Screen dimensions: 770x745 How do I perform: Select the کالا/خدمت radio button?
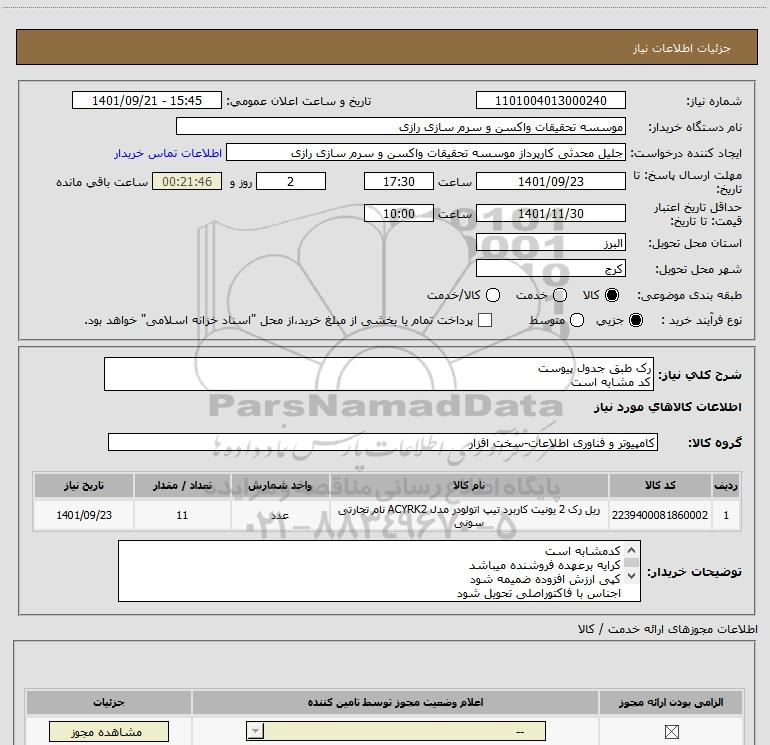pyautogui.click(x=493, y=295)
